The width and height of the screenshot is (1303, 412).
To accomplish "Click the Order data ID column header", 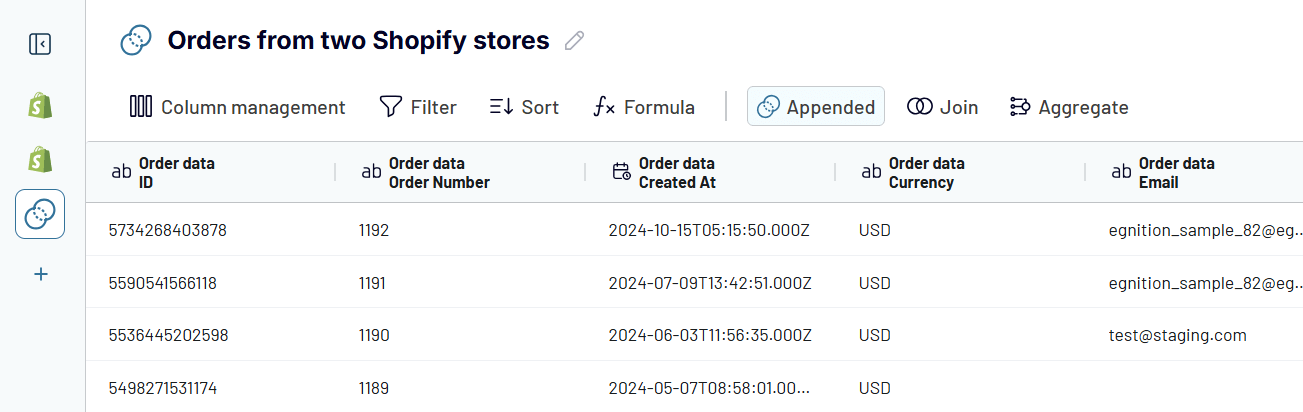I will tap(176, 173).
